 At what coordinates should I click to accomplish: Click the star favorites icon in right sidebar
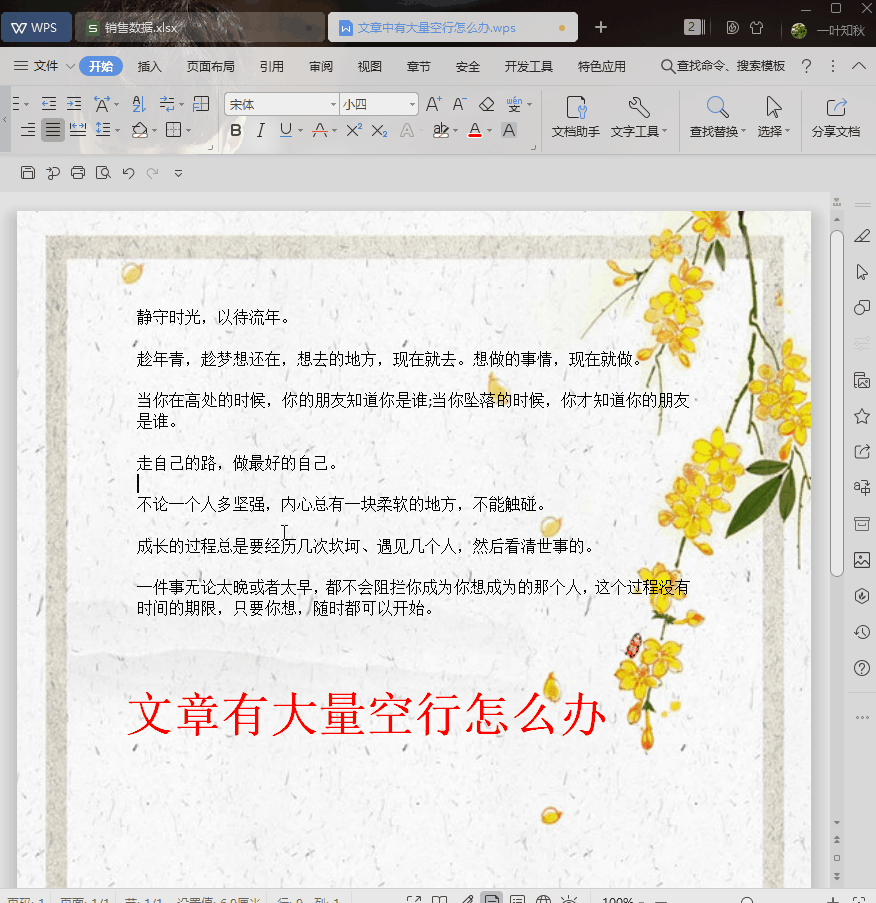861,416
